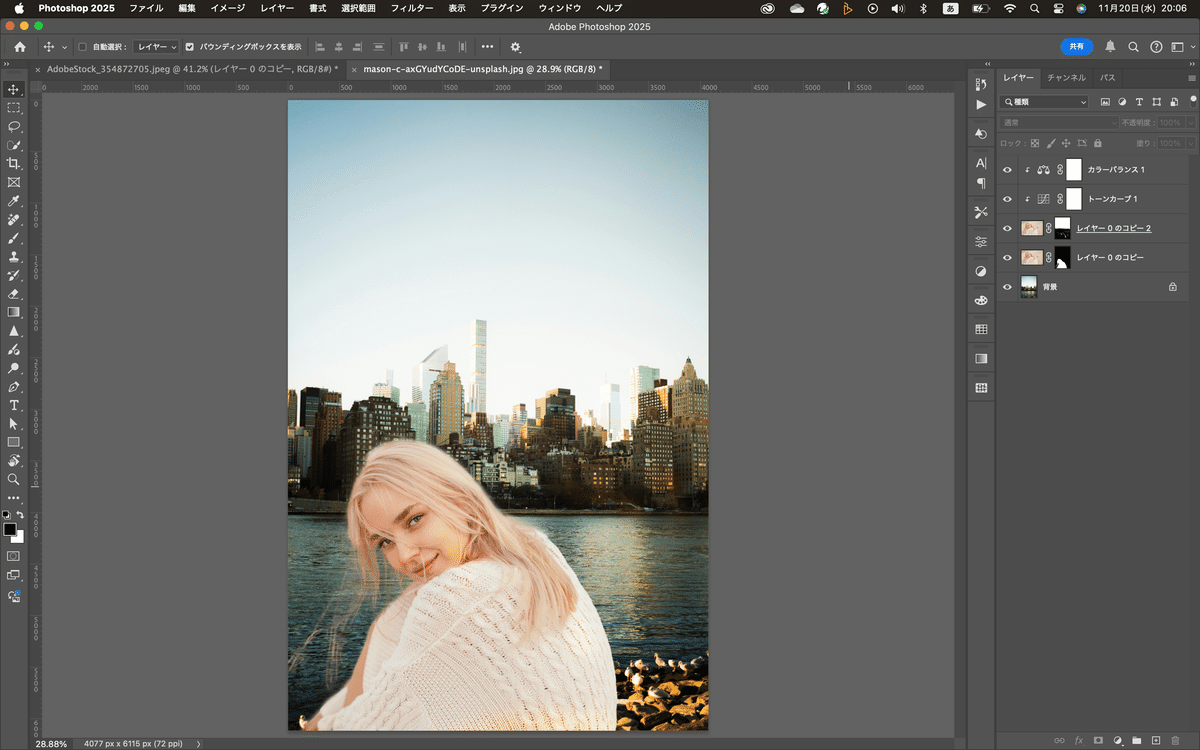Click the swap foreground/background colors arrow
1200x750 pixels.
tap(20, 515)
